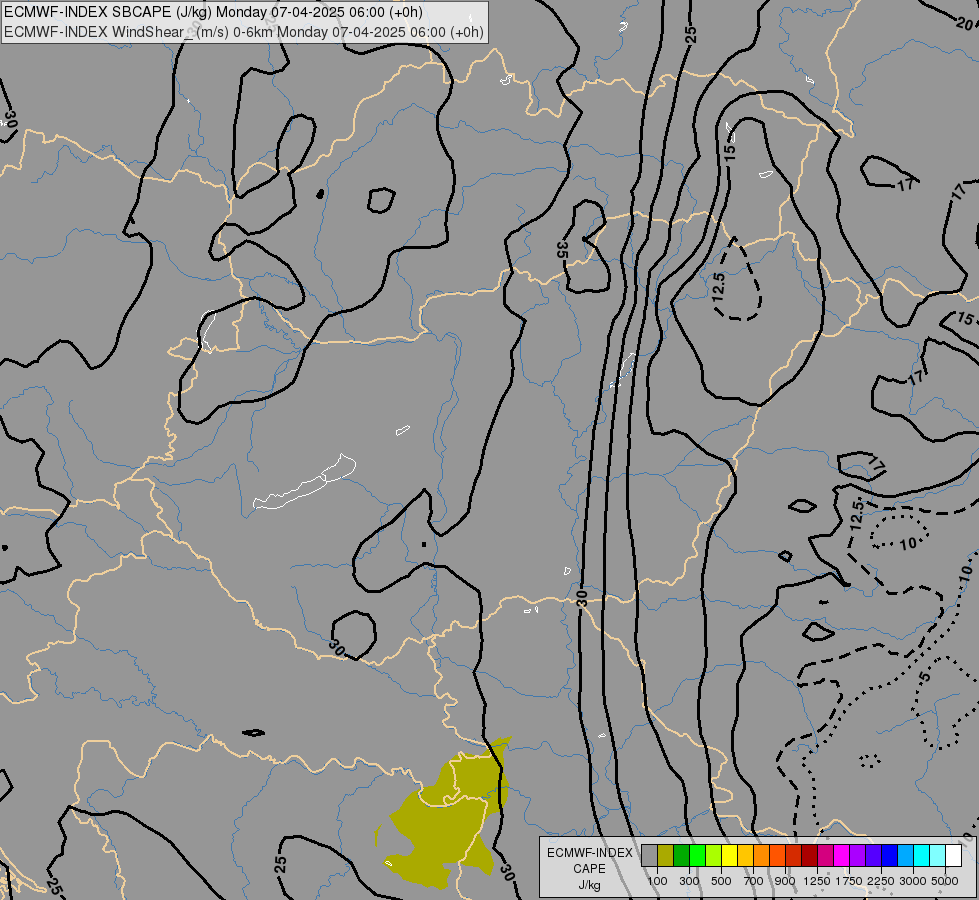Select the dark green legend swatch

tap(681, 855)
